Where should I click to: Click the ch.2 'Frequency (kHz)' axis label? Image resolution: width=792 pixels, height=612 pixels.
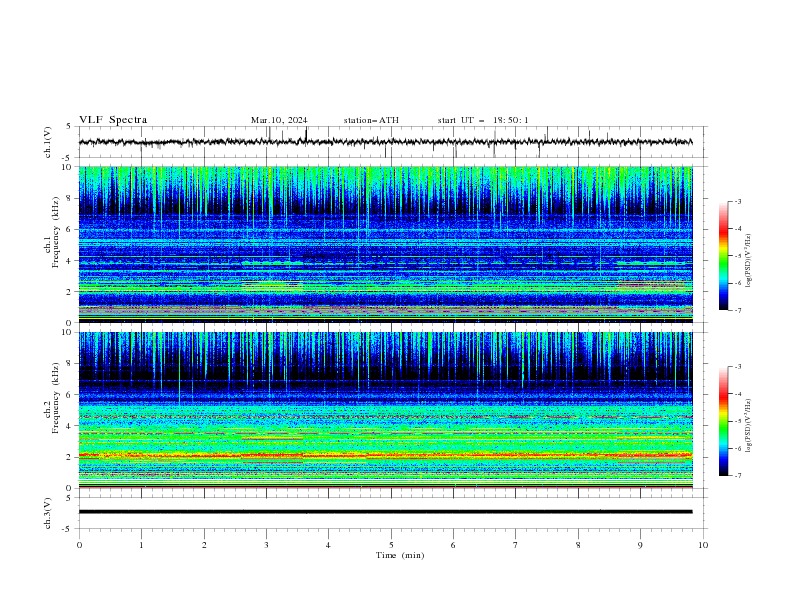pyautogui.click(x=55, y=398)
